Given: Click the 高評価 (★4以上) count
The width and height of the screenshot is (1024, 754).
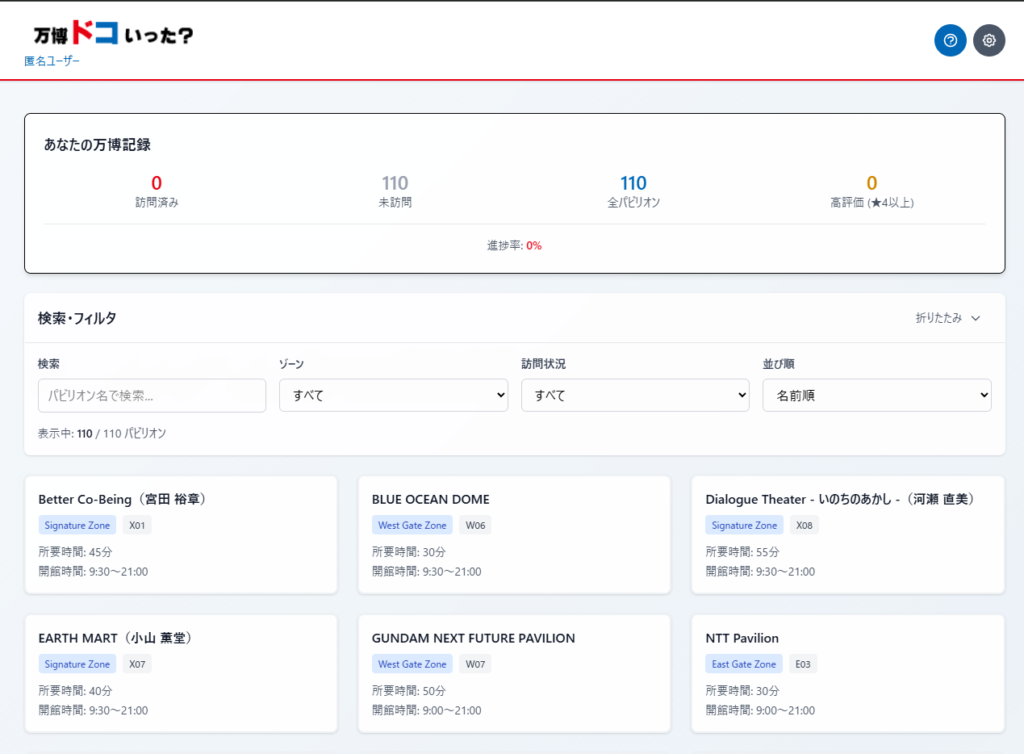Looking at the screenshot, I should (871, 184).
